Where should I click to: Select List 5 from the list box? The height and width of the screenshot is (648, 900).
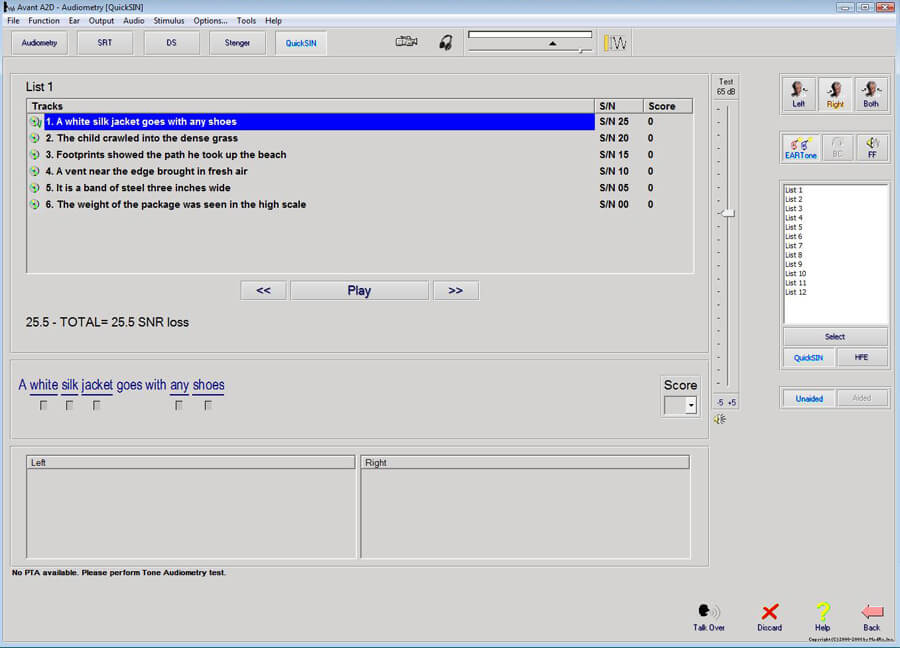click(795, 226)
